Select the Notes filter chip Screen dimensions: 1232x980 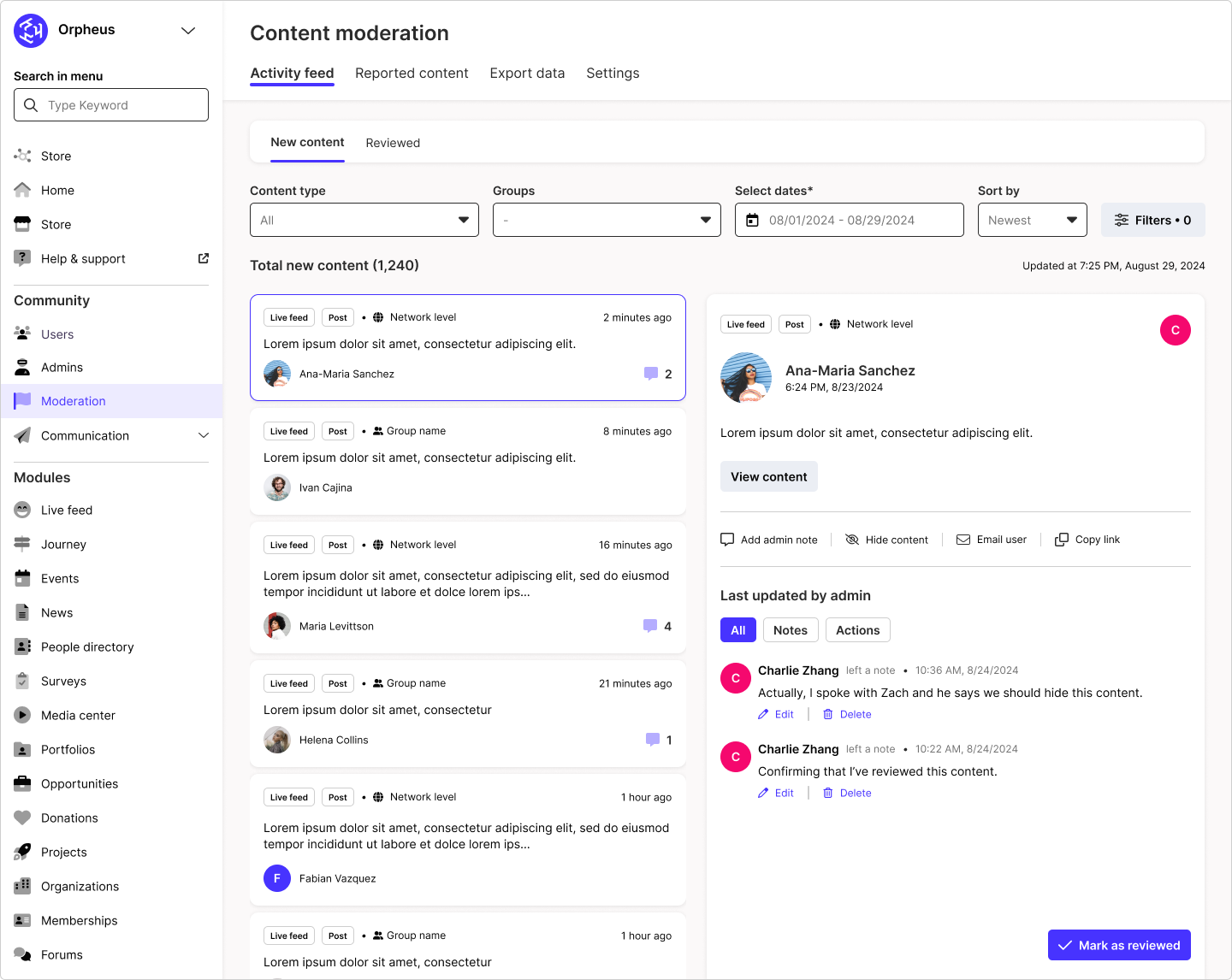coord(791,630)
